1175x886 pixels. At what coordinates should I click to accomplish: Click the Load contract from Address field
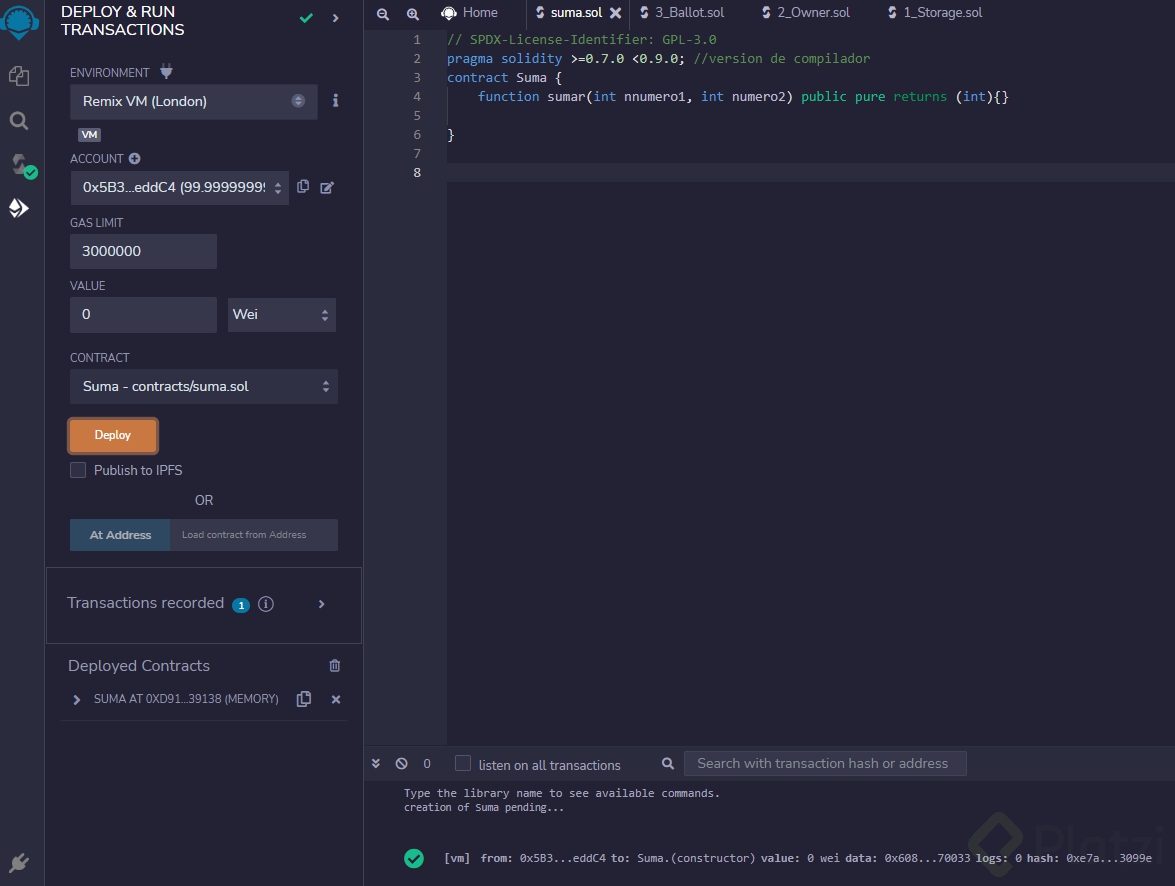click(x=254, y=535)
